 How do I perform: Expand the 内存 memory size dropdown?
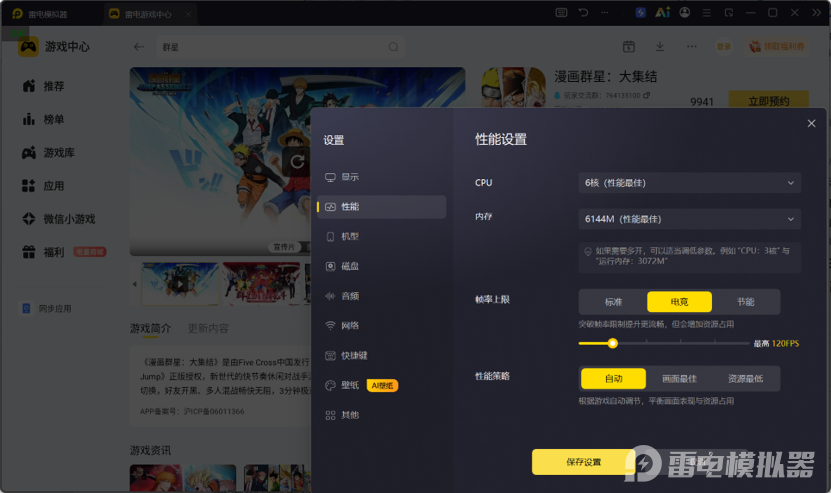(689, 219)
